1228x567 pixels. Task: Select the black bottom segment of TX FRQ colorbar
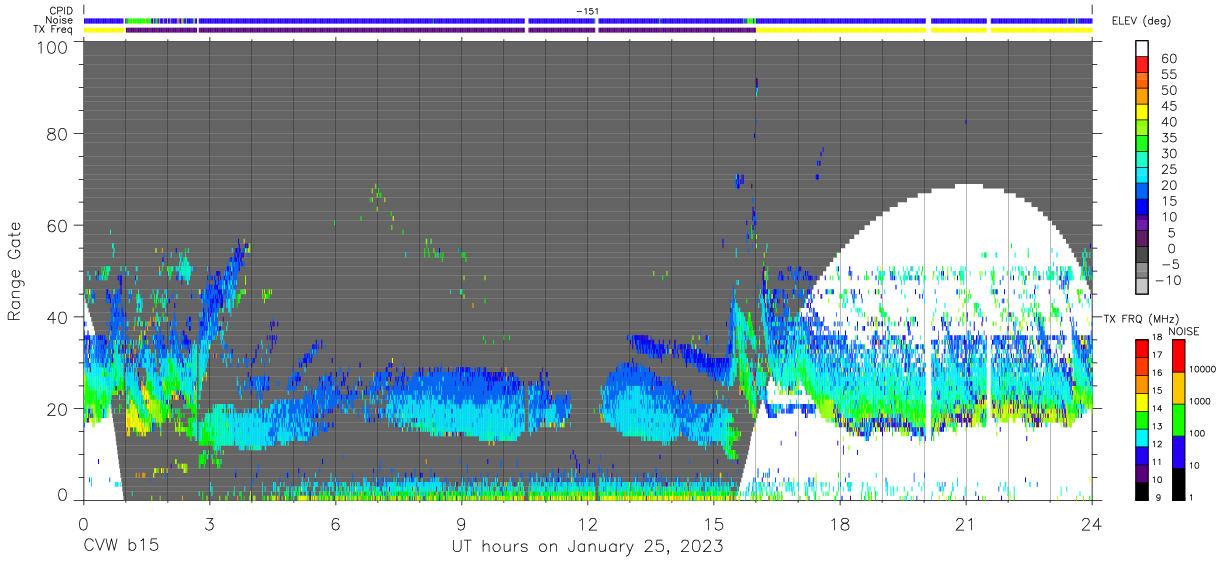pyautogui.click(x=1143, y=489)
